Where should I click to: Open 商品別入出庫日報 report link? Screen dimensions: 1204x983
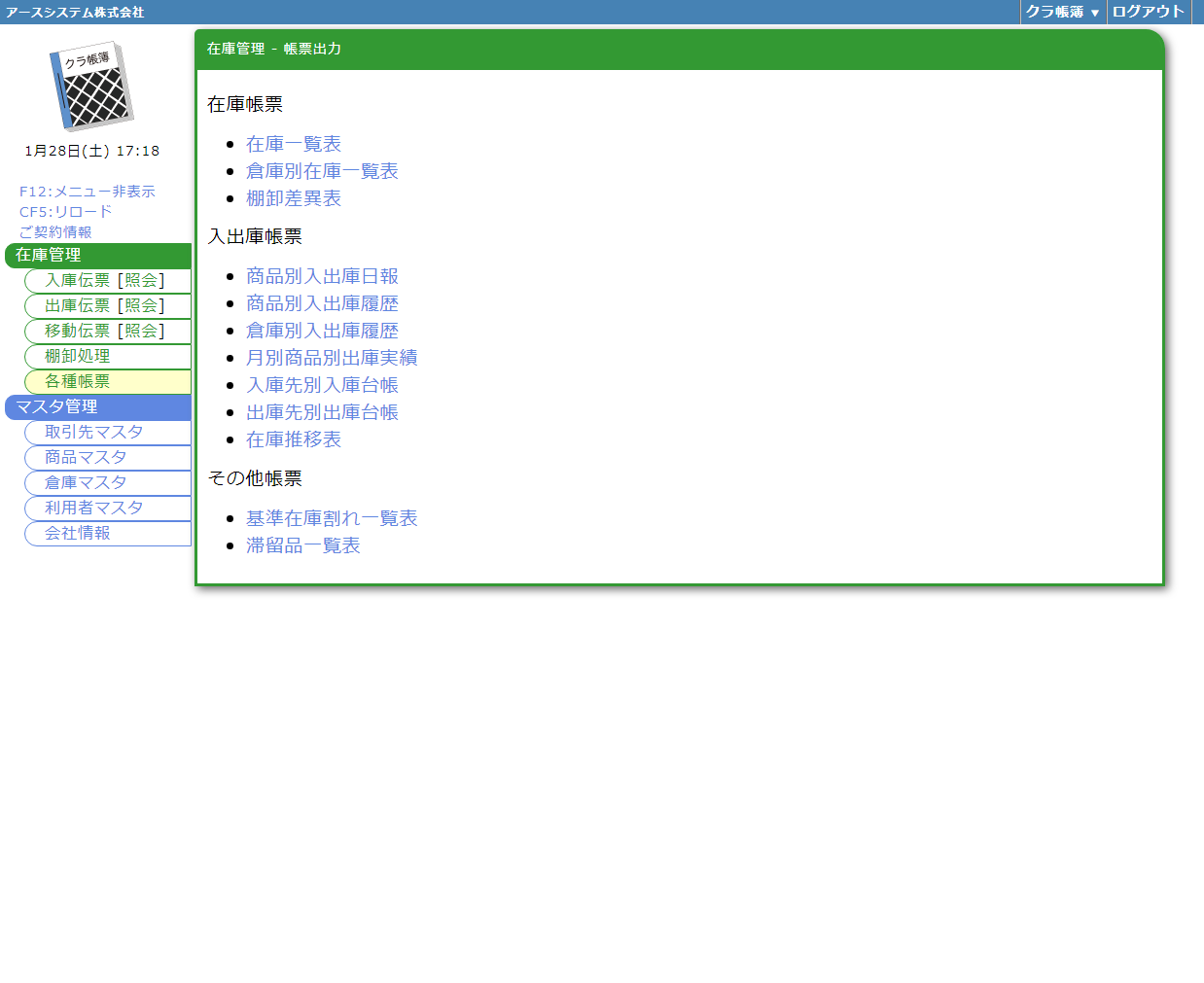[x=322, y=276]
